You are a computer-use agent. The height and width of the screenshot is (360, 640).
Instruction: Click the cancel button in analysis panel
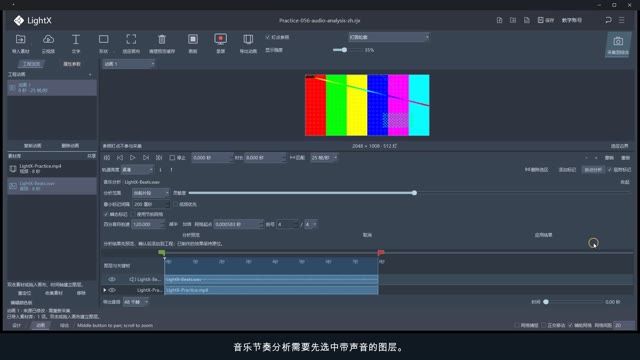[367, 235]
